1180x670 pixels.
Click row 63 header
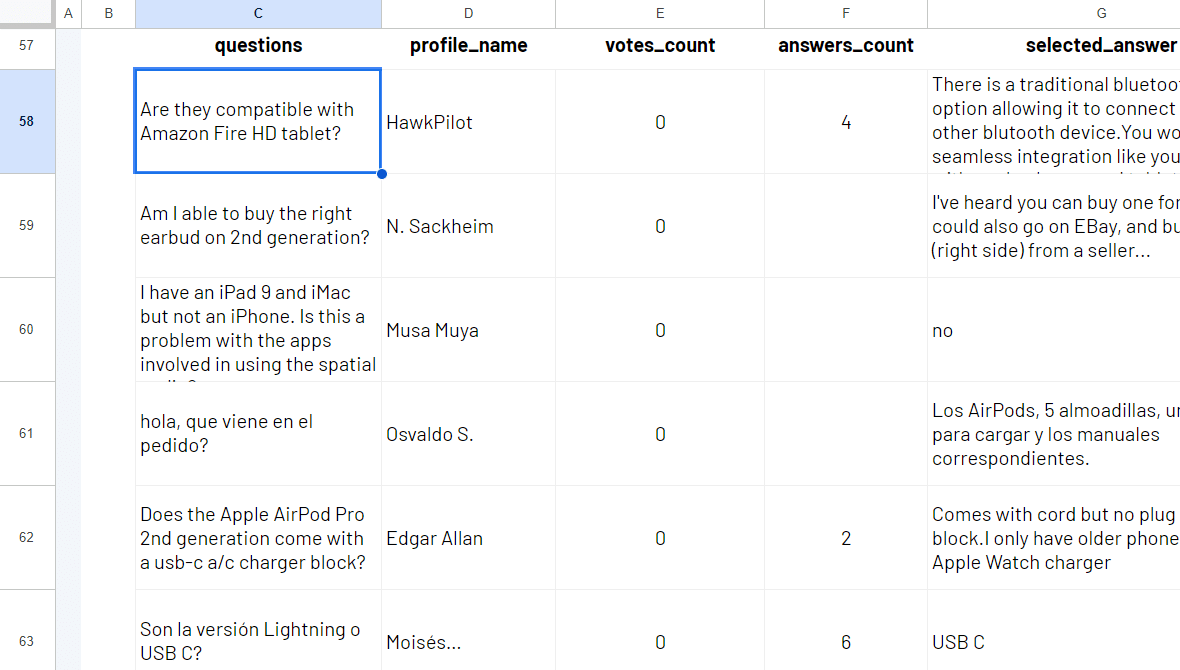27,641
